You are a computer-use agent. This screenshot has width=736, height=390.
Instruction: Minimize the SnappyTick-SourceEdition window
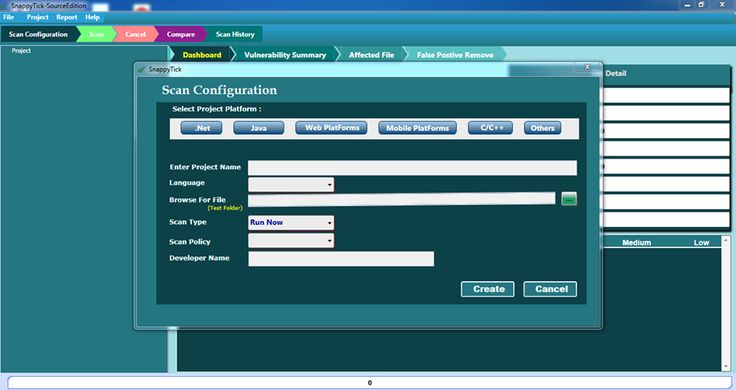click(x=687, y=5)
